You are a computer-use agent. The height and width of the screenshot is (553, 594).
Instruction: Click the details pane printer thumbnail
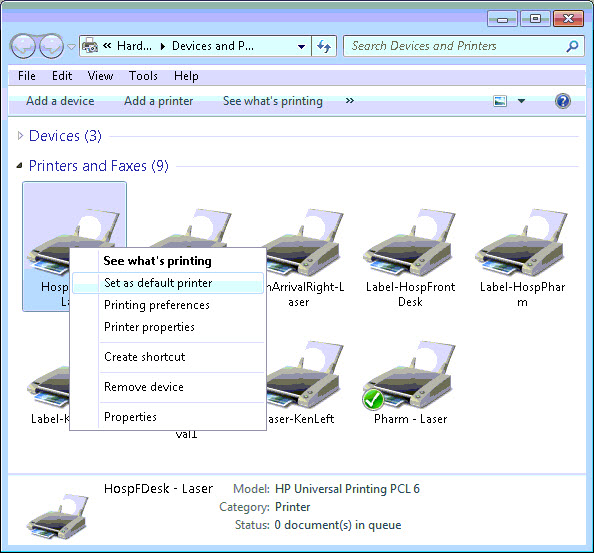point(58,516)
